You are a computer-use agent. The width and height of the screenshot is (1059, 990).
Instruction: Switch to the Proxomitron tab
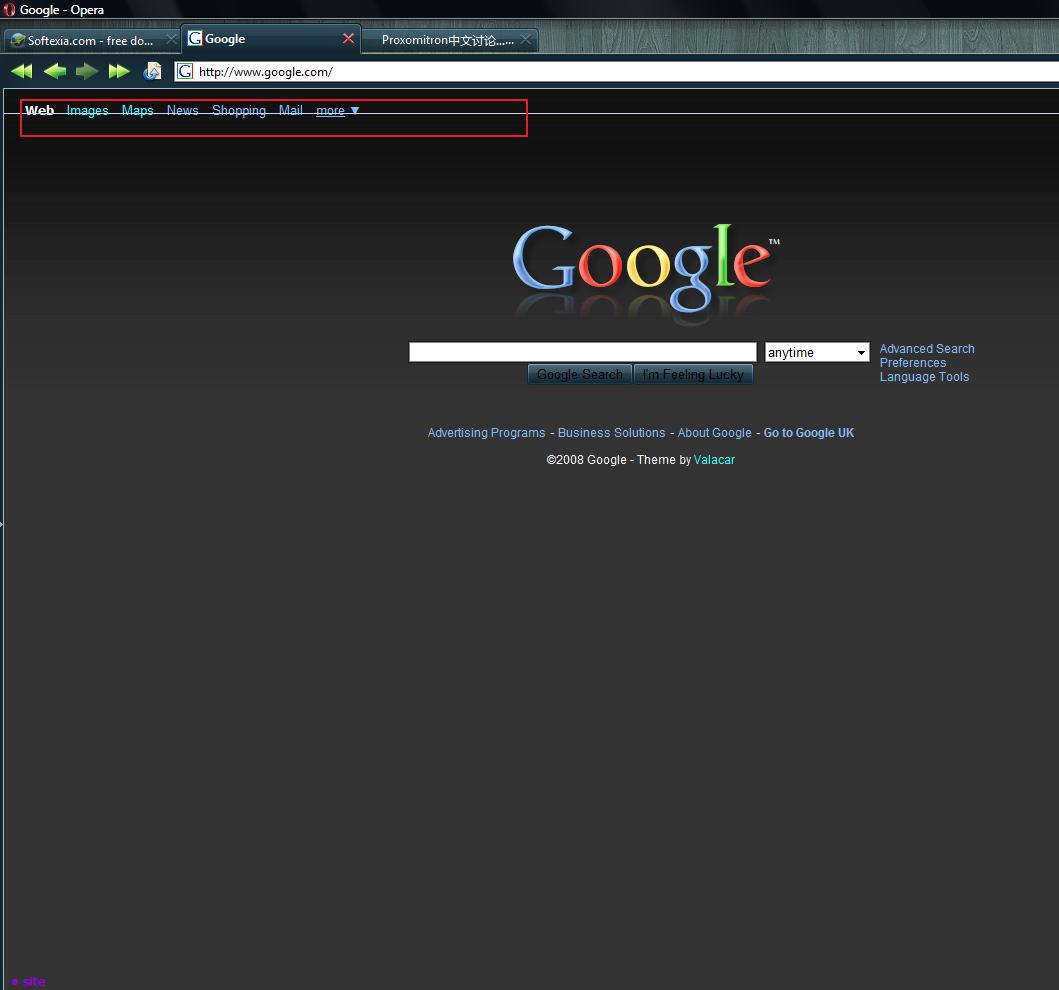(450, 41)
